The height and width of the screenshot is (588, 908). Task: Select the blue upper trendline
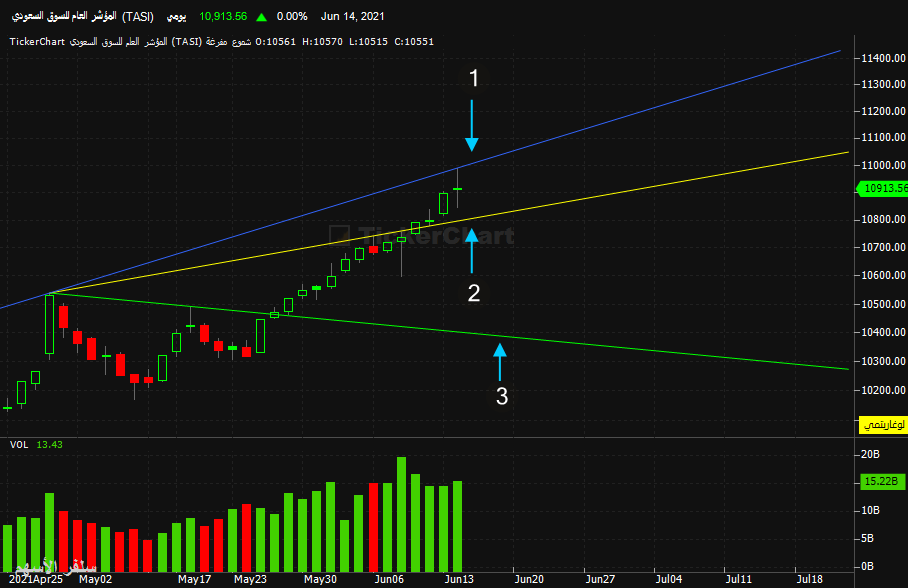637,113
